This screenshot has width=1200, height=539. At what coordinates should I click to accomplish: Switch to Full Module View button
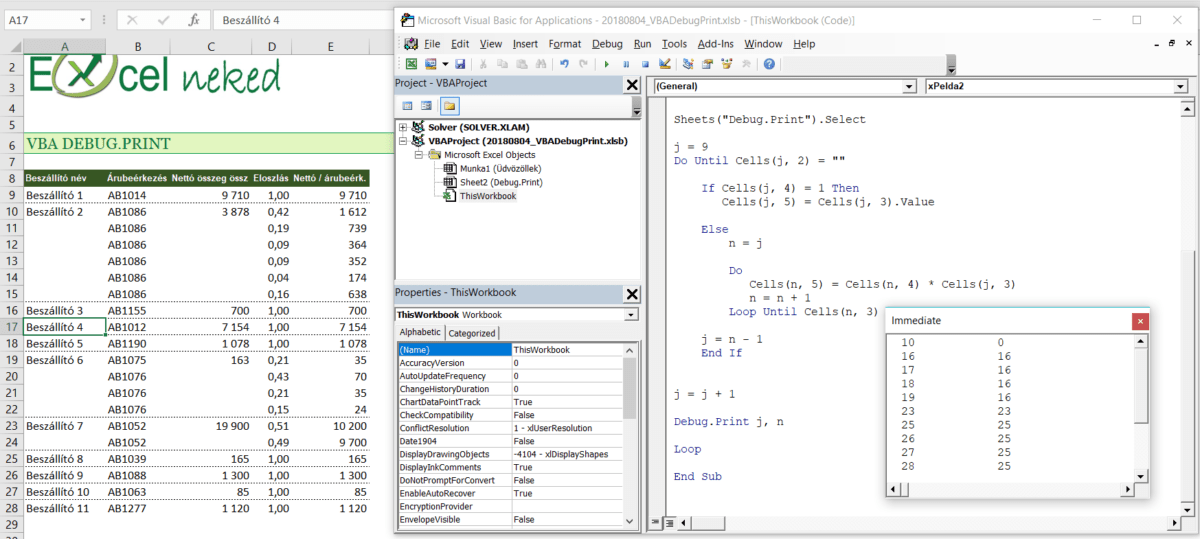[669, 522]
